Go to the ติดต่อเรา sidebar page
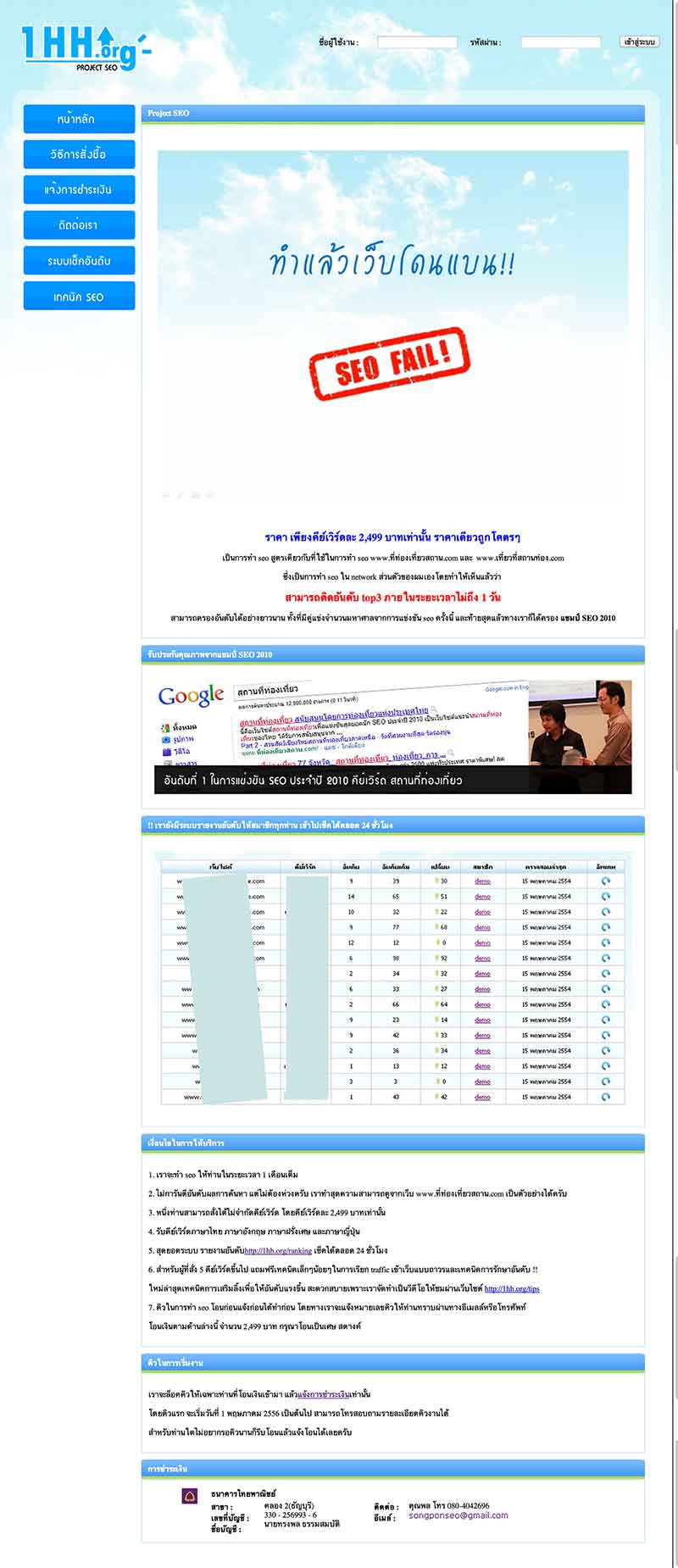678x1568 pixels. click(x=79, y=225)
